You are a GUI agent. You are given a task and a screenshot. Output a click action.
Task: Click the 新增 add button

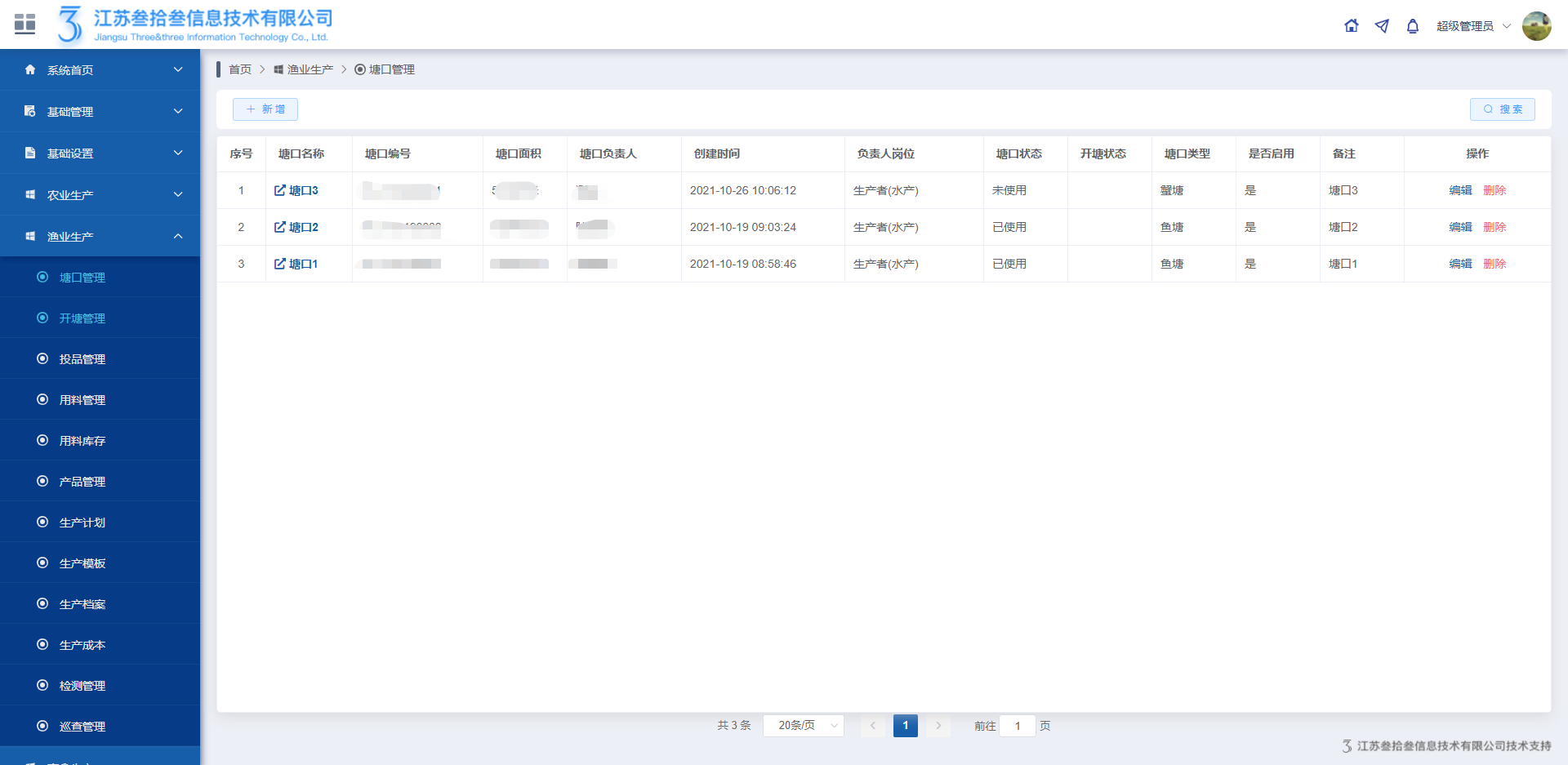(265, 109)
